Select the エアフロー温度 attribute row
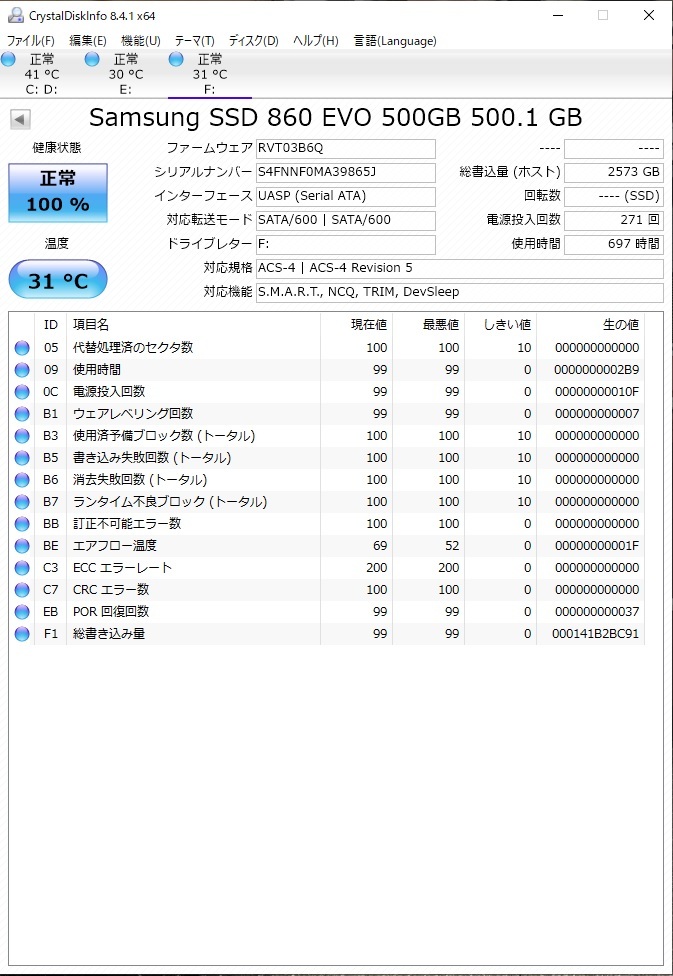 (x=327, y=546)
